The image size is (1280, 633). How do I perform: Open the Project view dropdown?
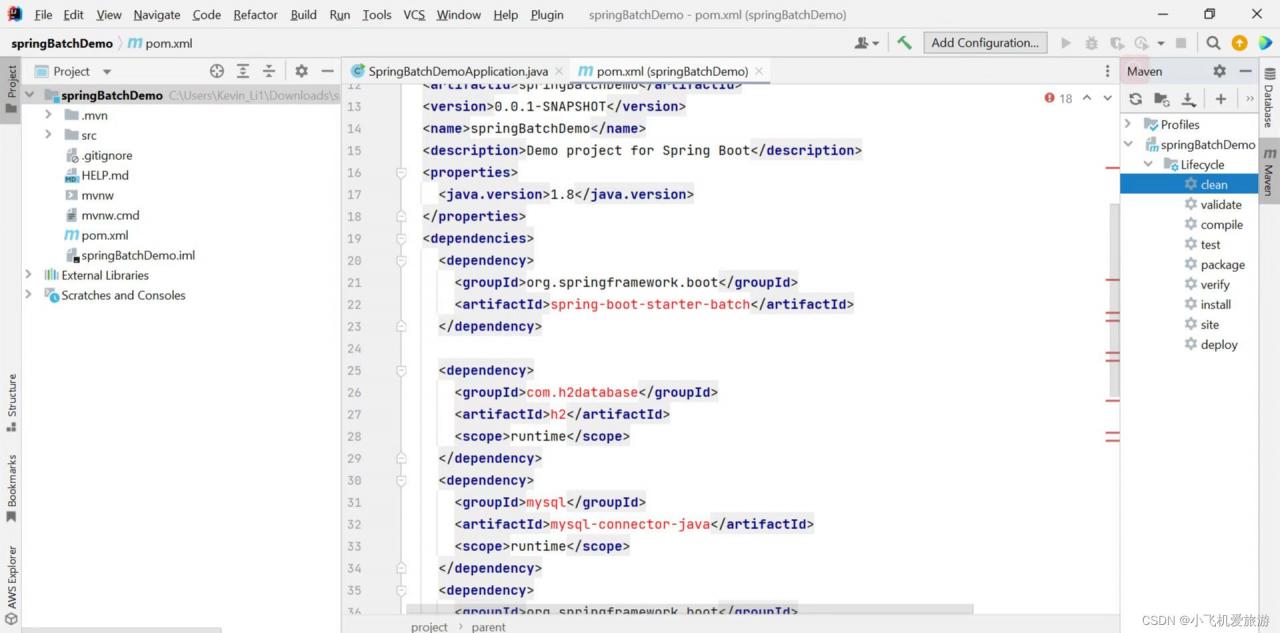coord(107,72)
